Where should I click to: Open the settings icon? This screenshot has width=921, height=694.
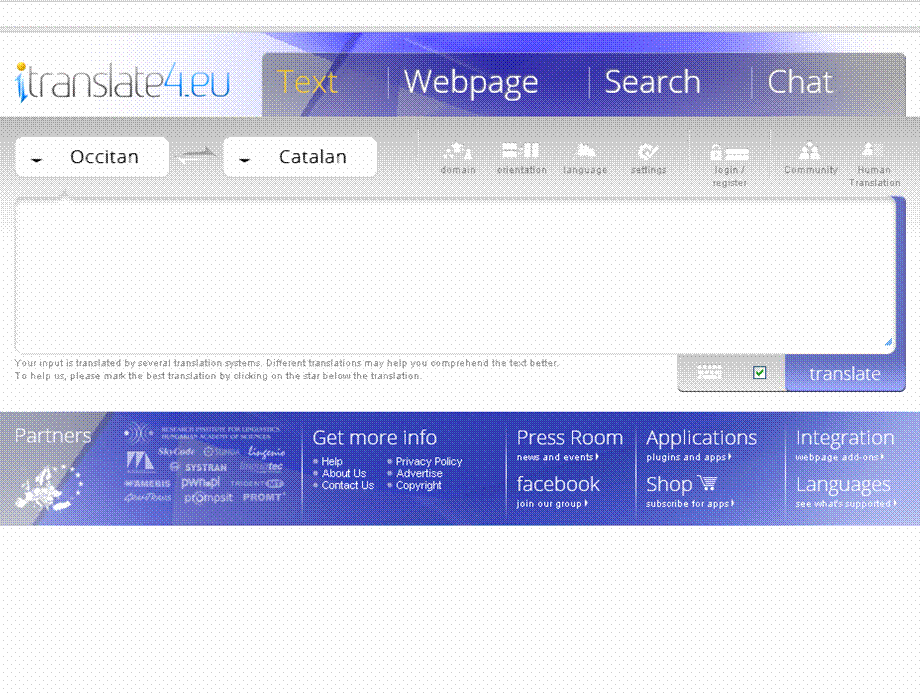point(647,152)
